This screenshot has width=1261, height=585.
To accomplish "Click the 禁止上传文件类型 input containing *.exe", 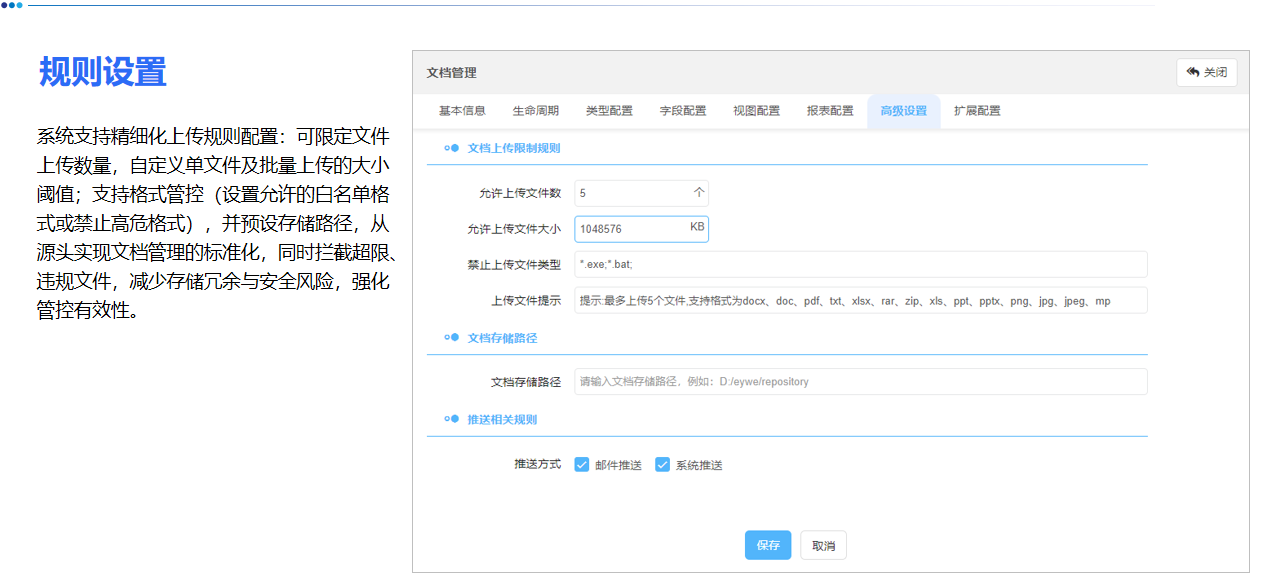I will point(860,265).
